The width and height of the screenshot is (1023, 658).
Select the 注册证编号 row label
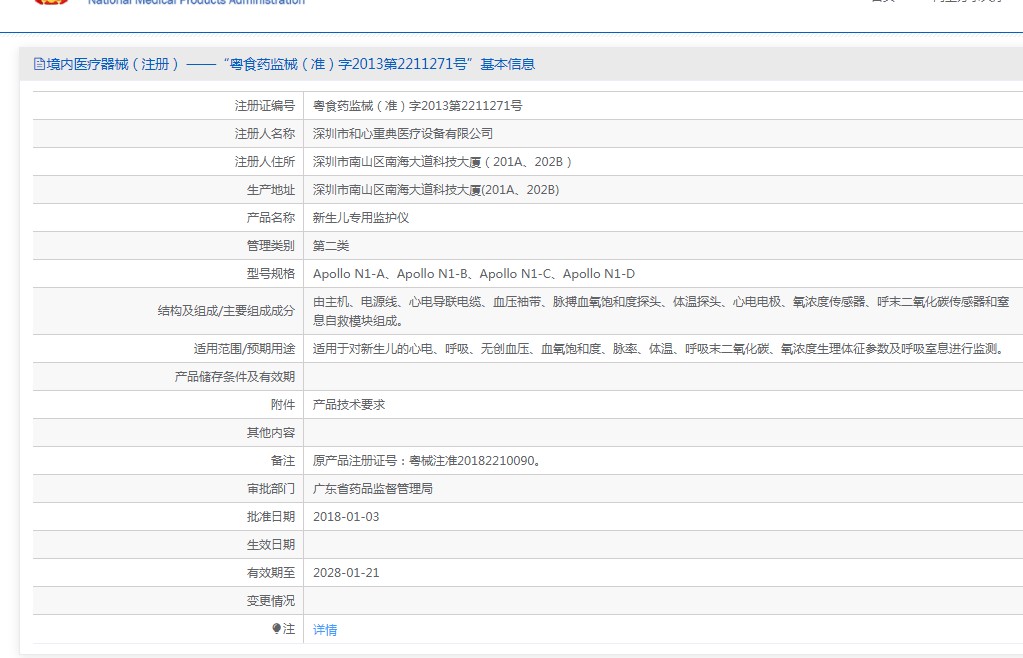[265, 106]
